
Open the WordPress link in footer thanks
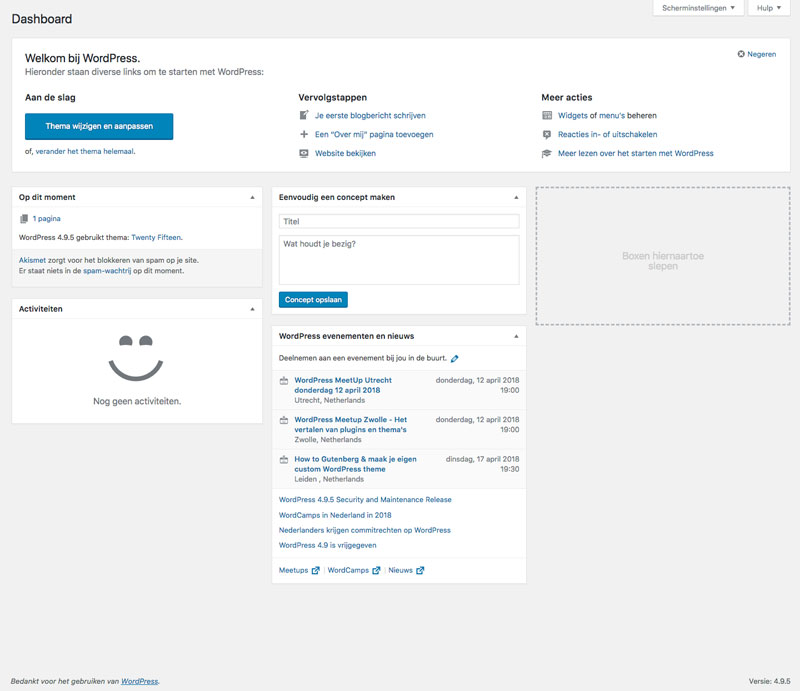(x=139, y=681)
